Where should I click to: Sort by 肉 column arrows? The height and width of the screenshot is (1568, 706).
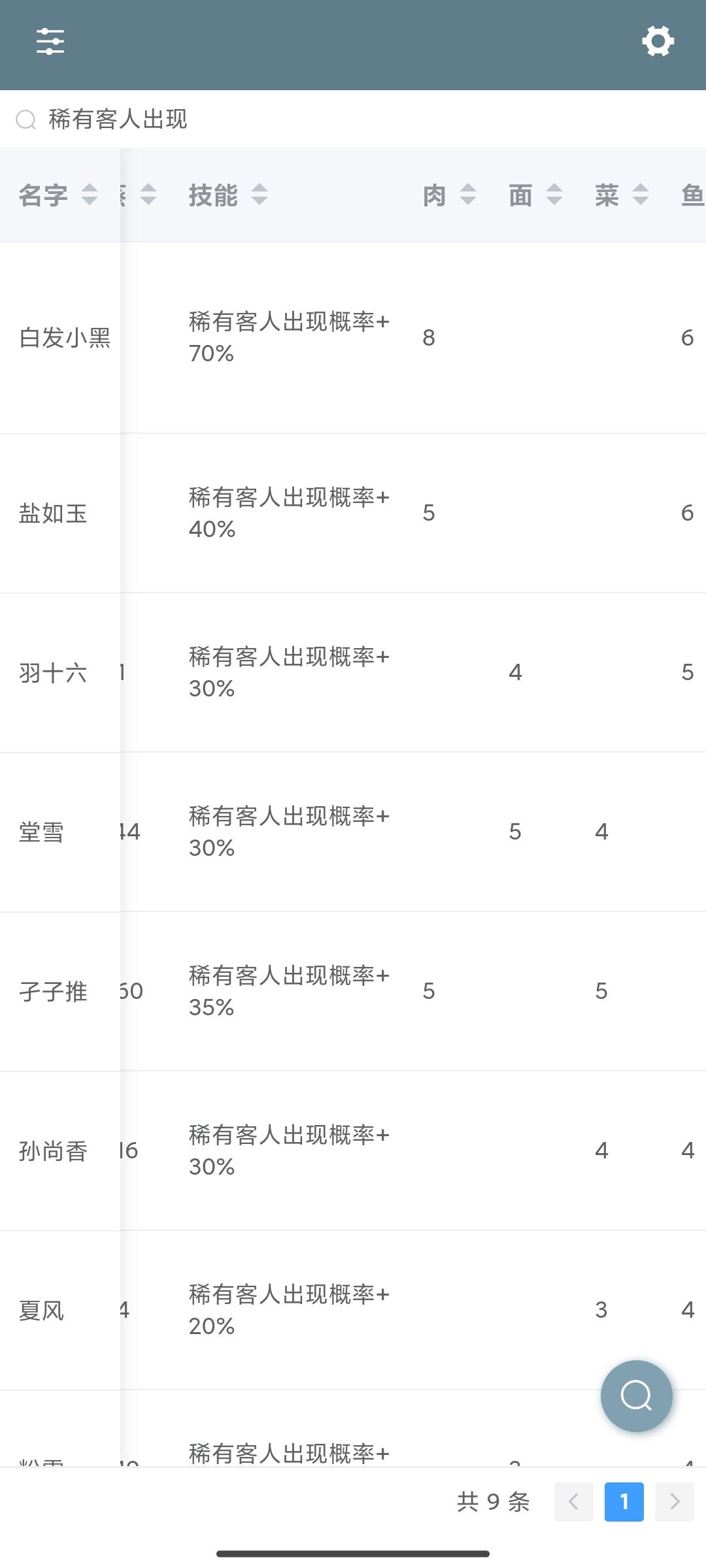(x=468, y=195)
